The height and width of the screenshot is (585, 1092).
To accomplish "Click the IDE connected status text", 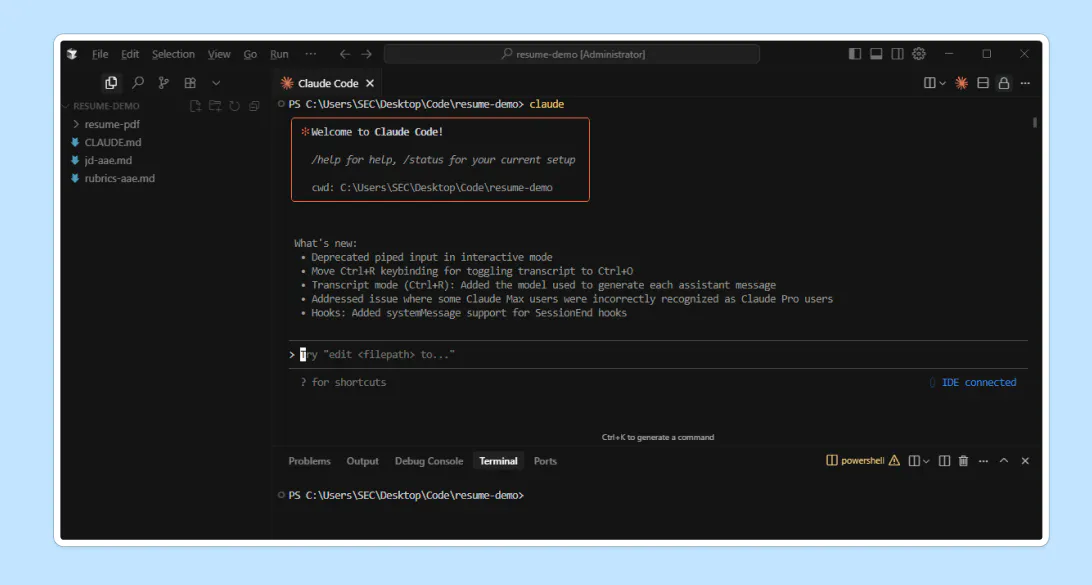I will (x=978, y=382).
